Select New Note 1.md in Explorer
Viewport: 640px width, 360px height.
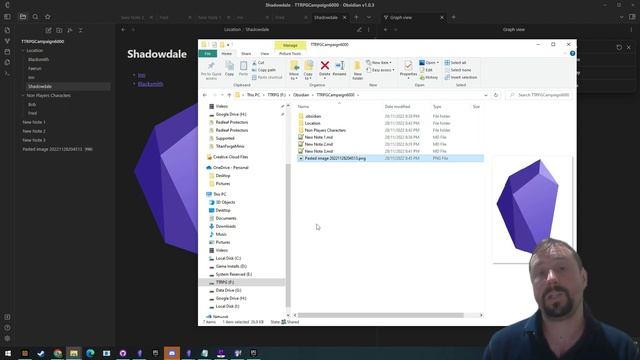coord(318,137)
